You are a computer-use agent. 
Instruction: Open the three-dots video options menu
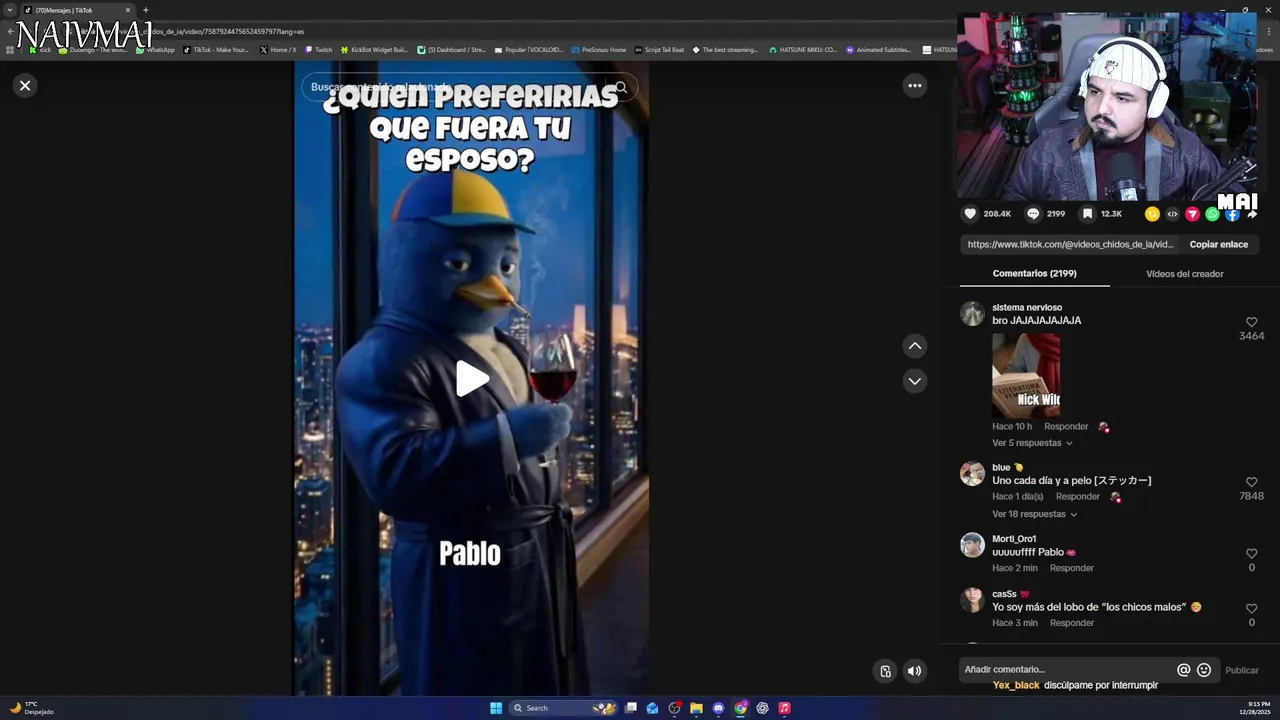coord(914,86)
